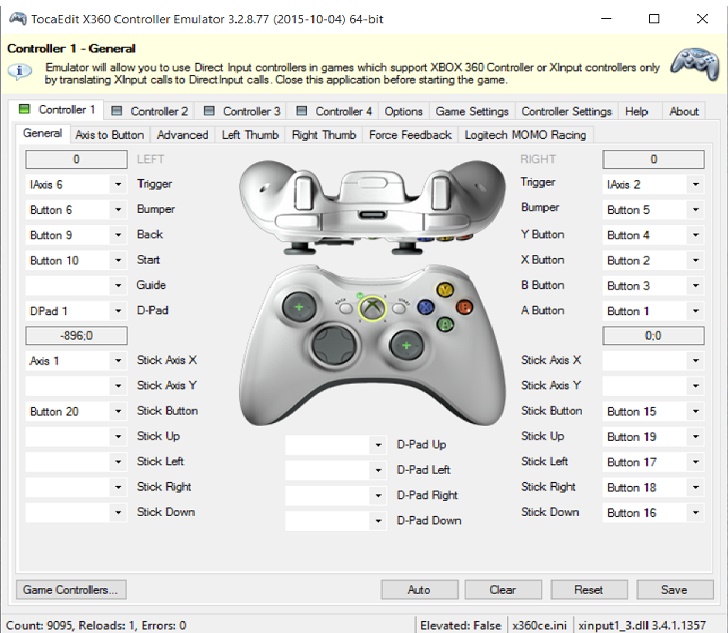Click the green Controller 1 status icon

[24, 110]
